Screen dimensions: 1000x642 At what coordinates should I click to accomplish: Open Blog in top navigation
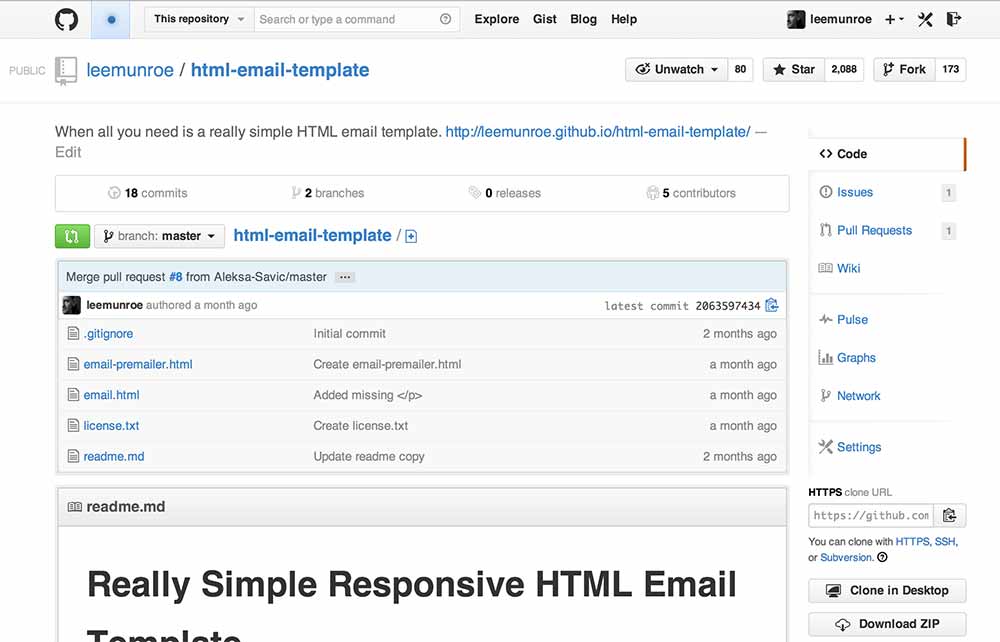pos(584,19)
